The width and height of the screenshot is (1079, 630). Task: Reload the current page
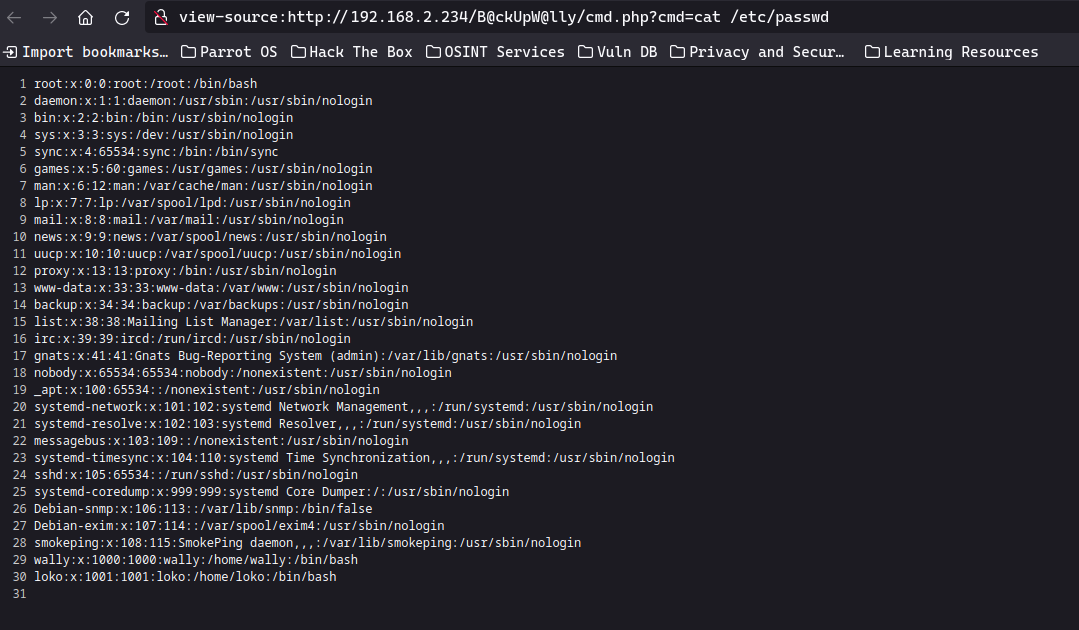[122, 17]
